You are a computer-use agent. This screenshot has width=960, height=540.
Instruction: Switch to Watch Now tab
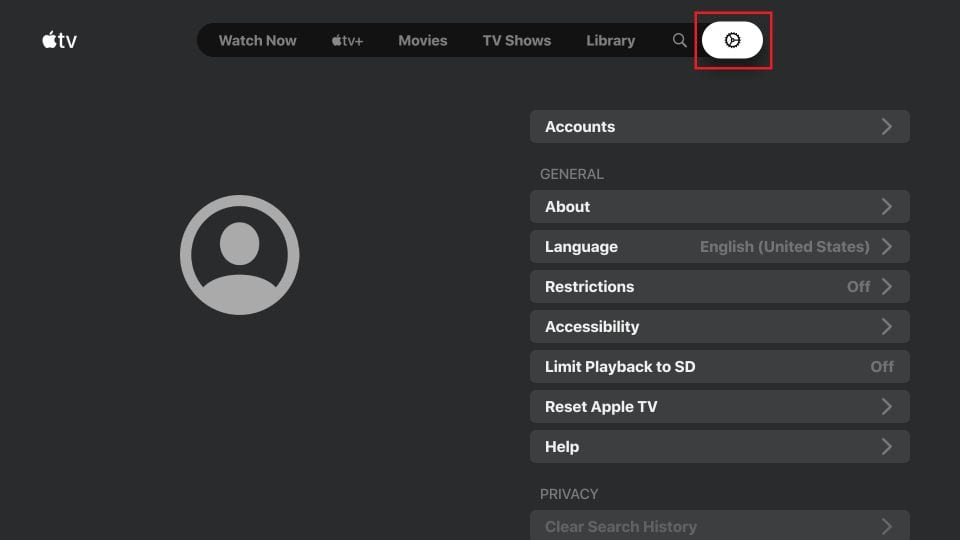[258, 40]
